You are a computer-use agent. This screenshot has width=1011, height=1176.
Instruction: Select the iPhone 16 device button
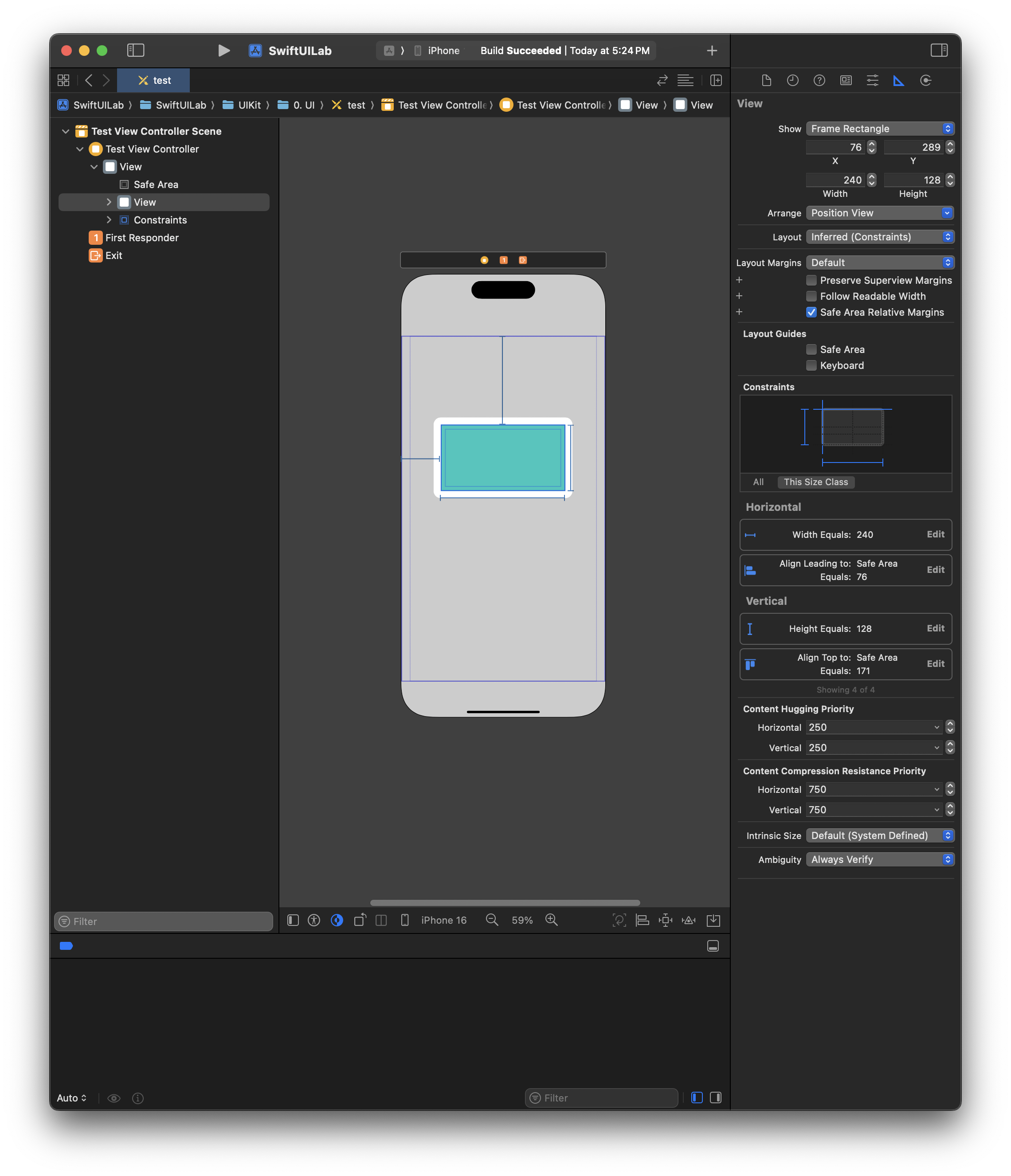pos(434,920)
